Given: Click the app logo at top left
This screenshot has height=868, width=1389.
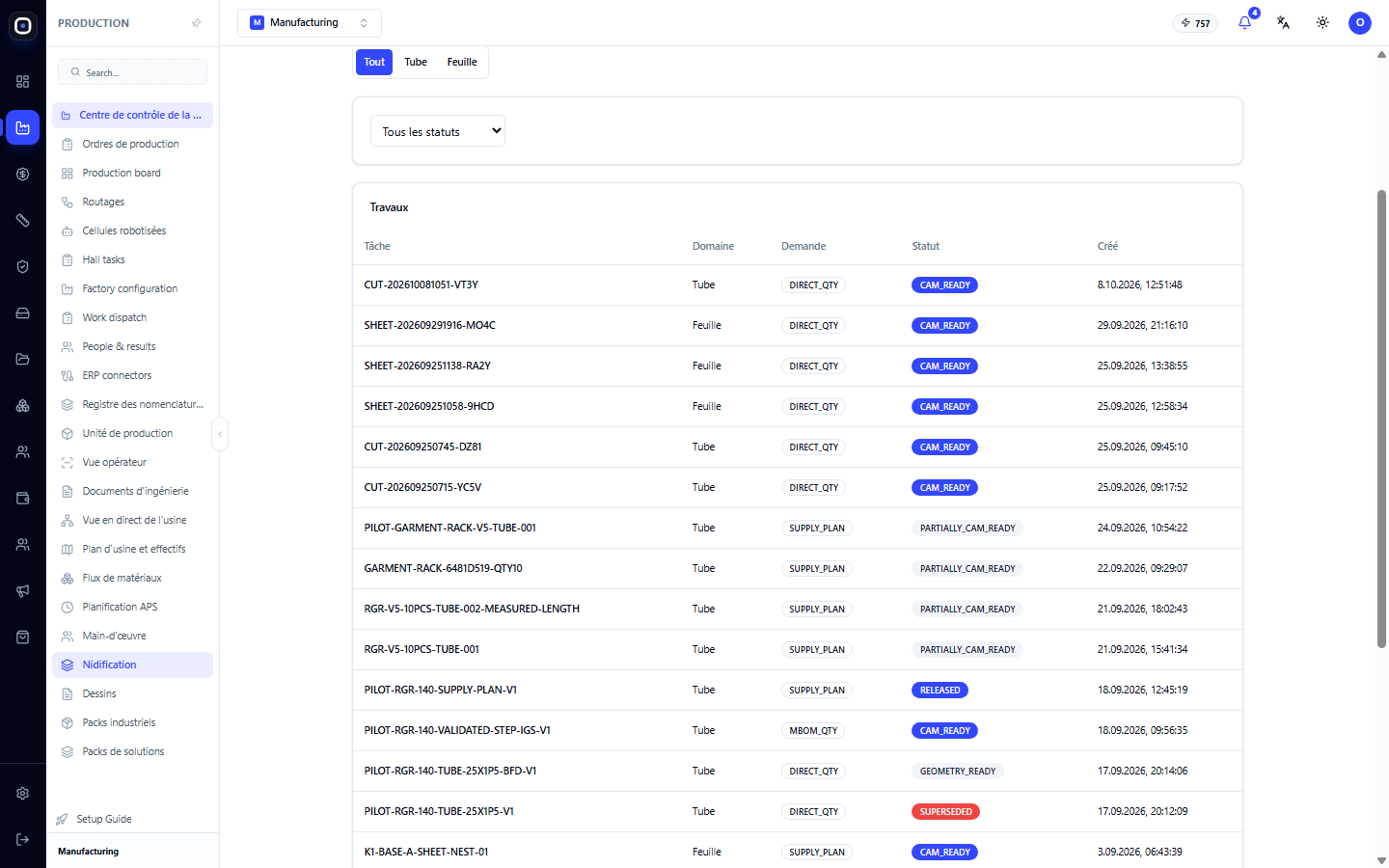Looking at the screenshot, I should [x=23, y=26].
